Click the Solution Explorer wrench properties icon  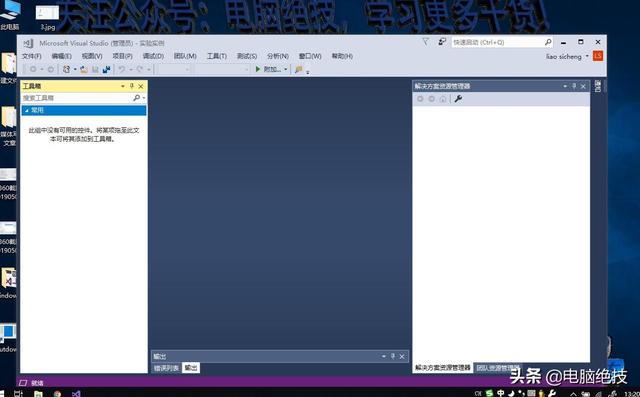click(x=458, y=99)
